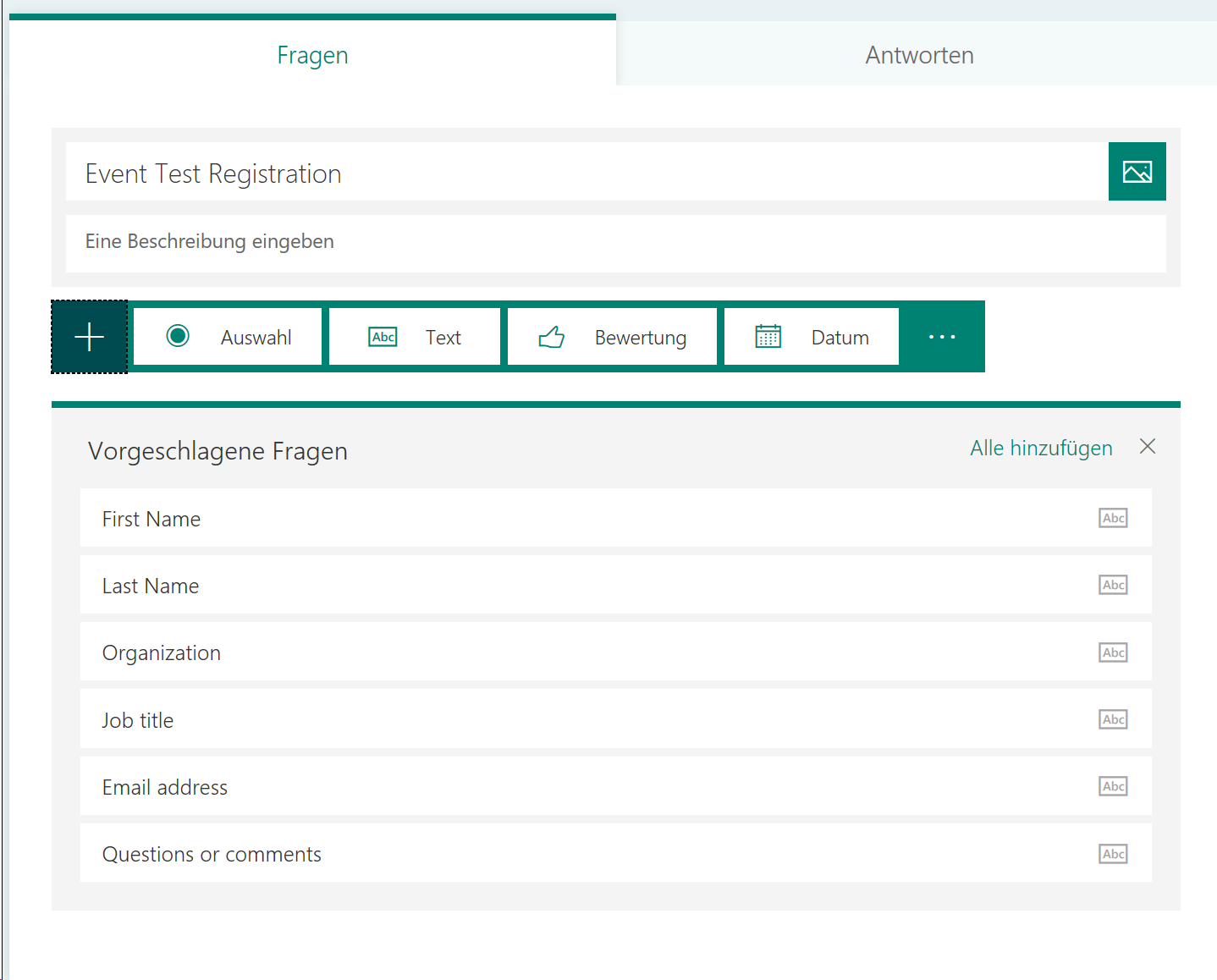
Task: Add suggested question First Name
Action: click(615, 518)
